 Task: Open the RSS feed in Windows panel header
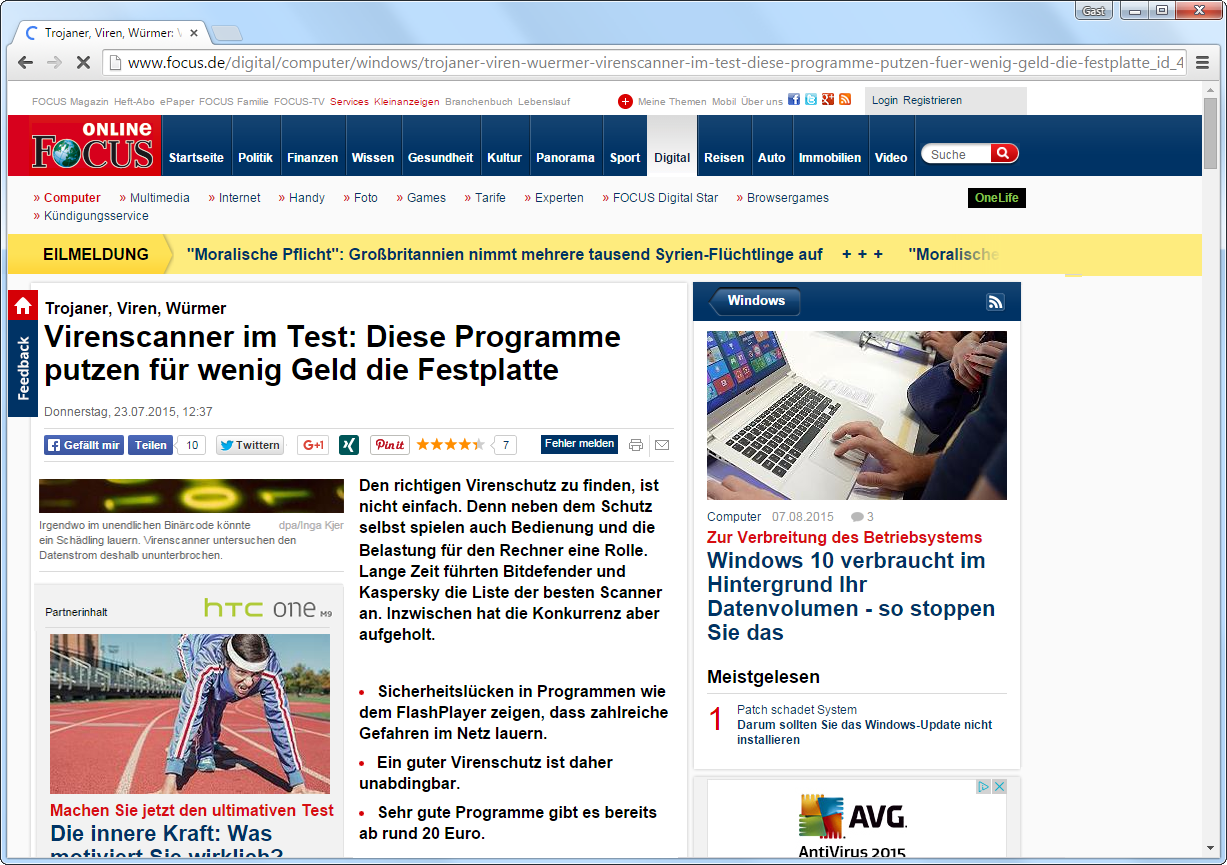(x=995, y=302)
